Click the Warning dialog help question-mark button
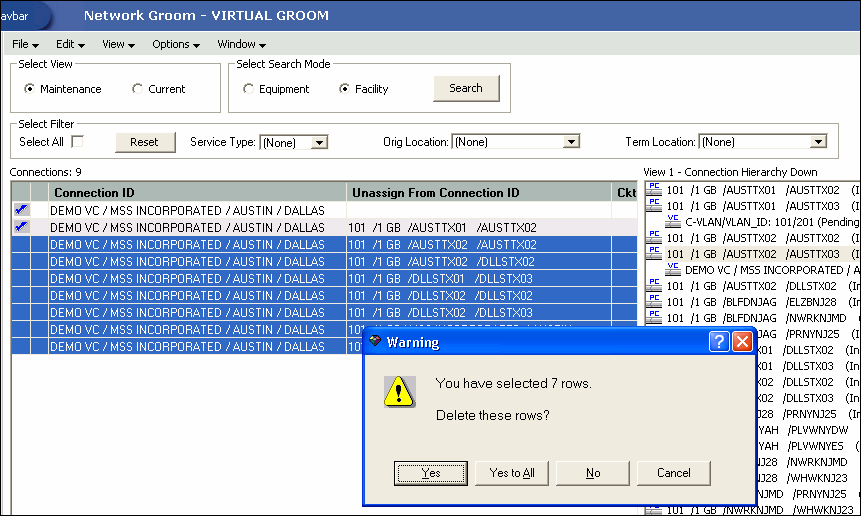The image size is (861, 516). 719,342
